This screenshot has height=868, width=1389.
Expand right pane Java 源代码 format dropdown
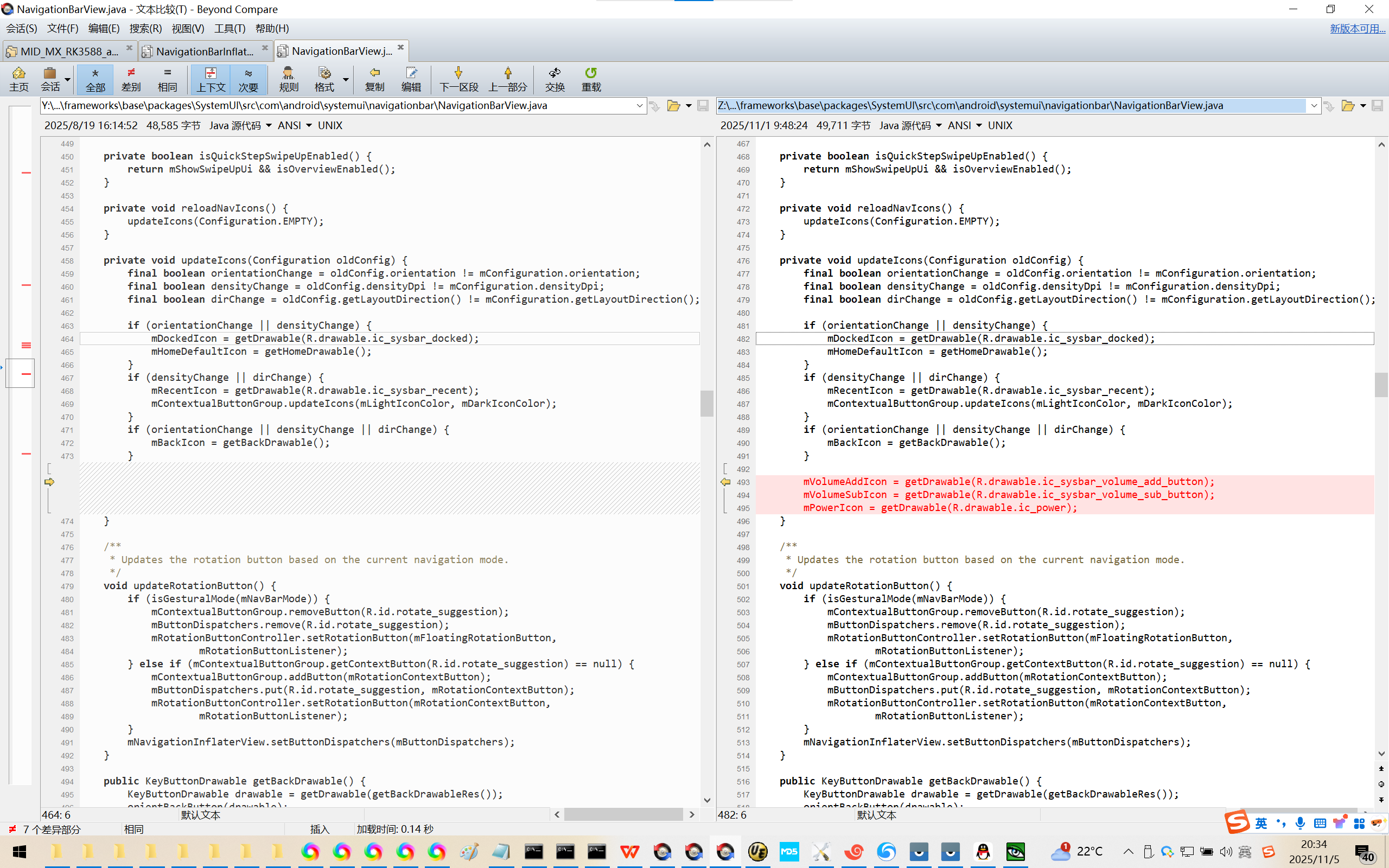pos(910,125)
